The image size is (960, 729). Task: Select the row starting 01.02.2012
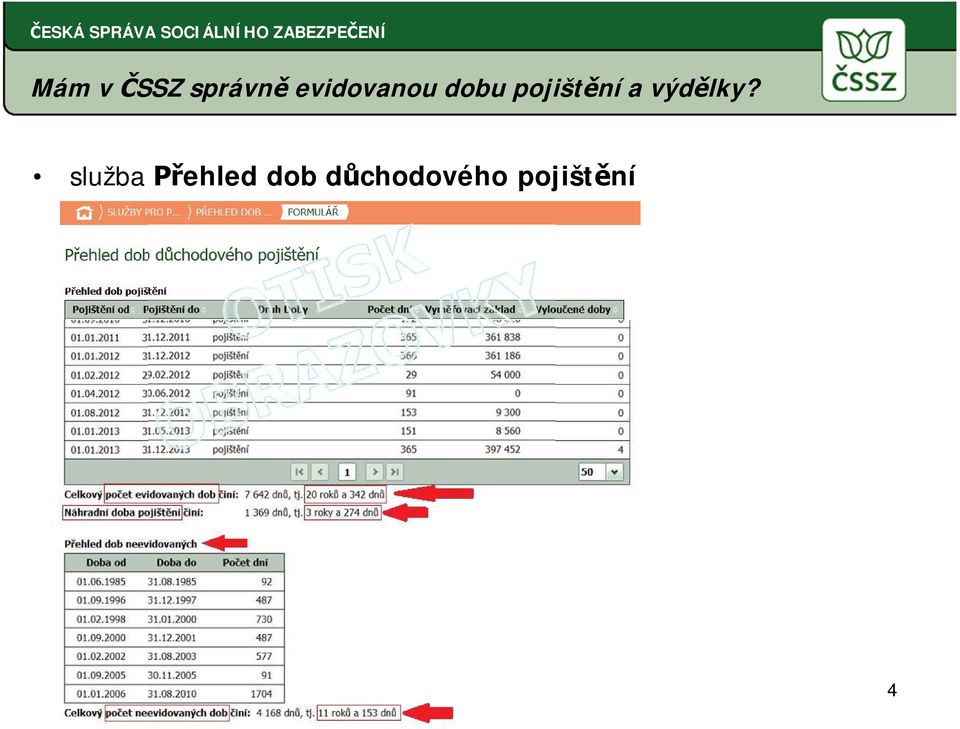tap(347, 375)
